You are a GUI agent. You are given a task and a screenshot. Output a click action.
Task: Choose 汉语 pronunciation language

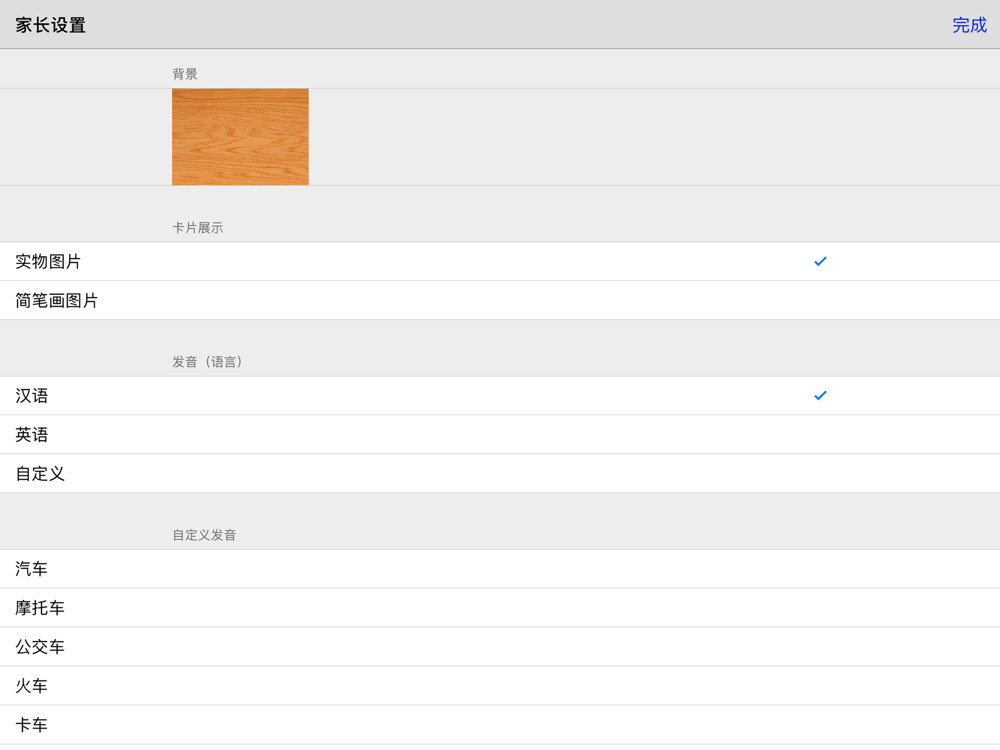[x=500, y=395]
